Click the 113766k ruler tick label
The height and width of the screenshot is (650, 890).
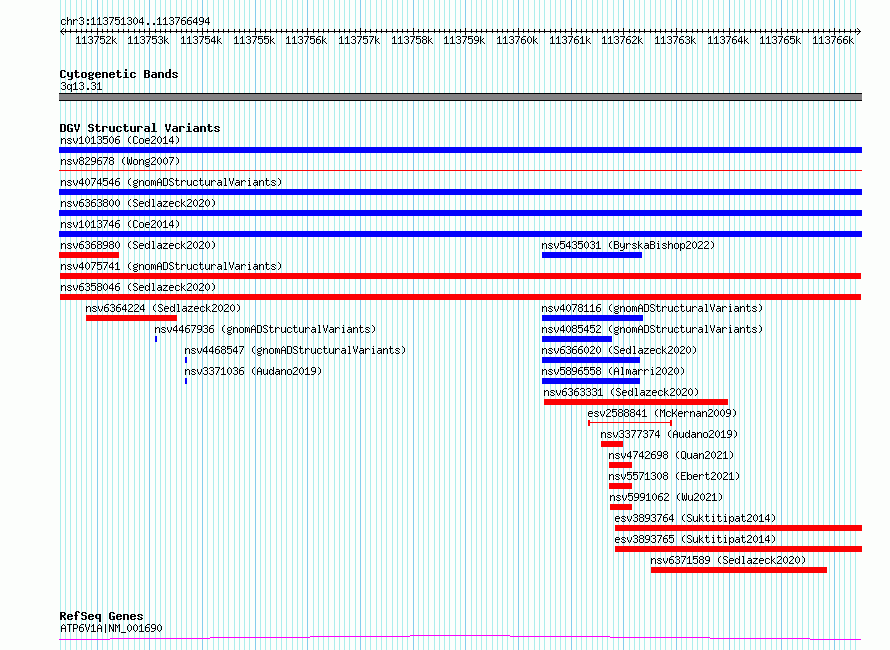tap(833, 40)
